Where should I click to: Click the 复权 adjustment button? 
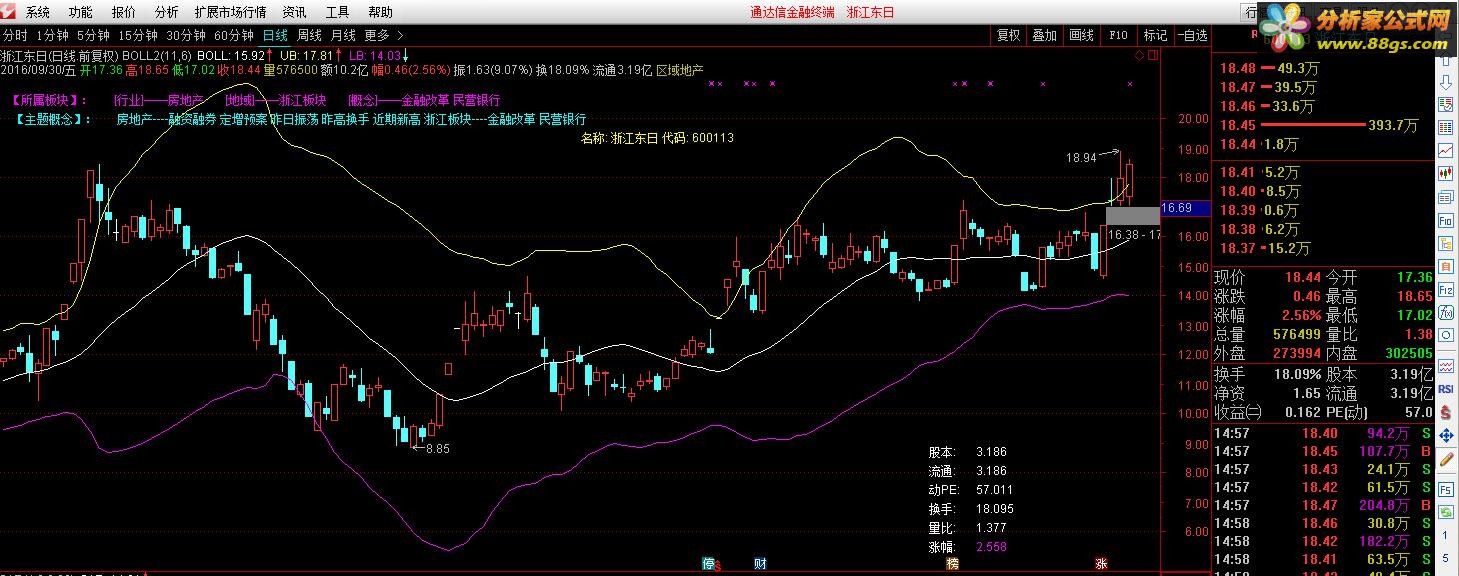[1009, 35]
